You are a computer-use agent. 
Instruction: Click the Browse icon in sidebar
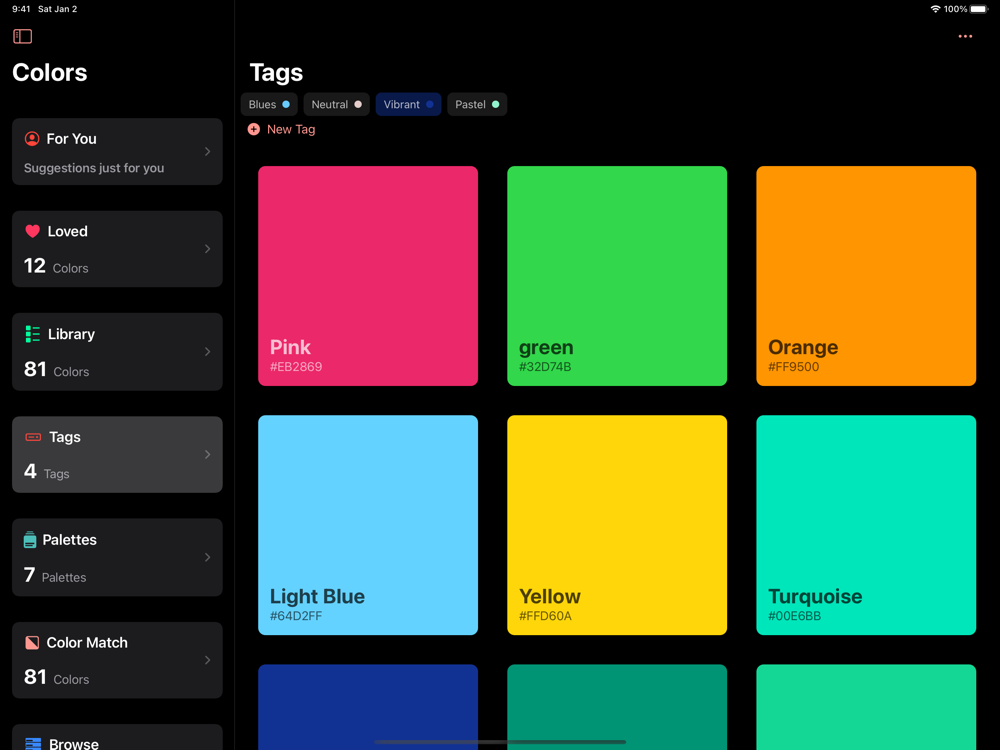(33, 744)
